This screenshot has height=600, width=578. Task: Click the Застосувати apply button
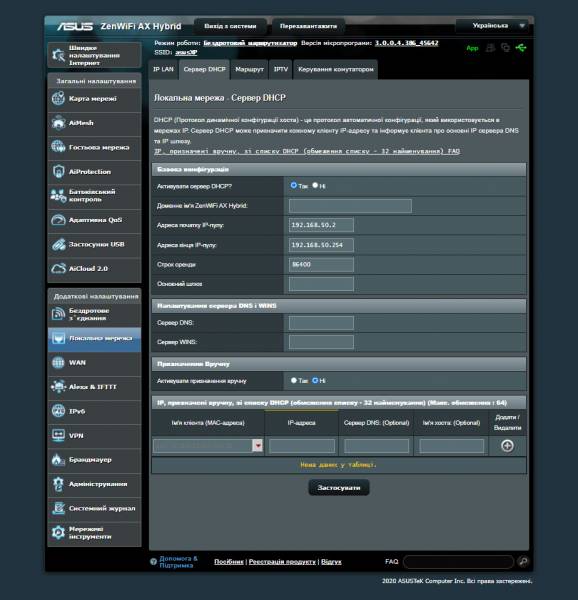click(x=339, y=488)
